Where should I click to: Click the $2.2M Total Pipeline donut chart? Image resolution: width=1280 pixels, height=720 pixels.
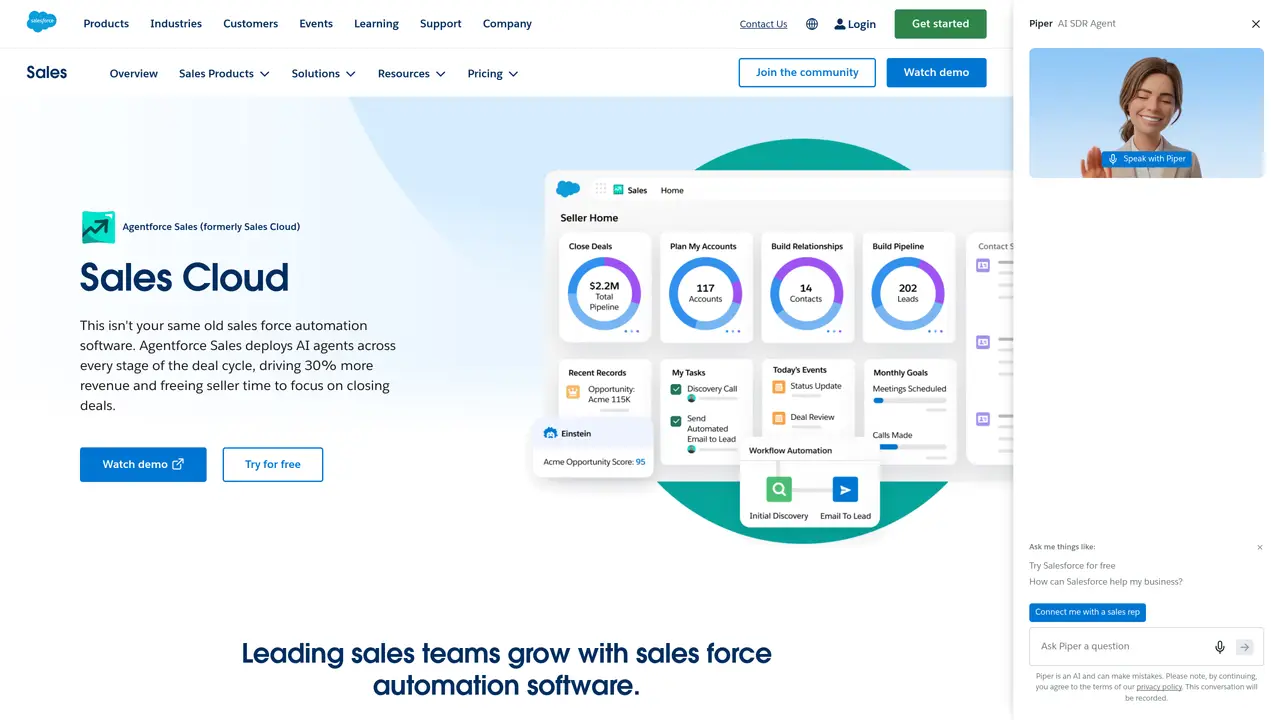(x=604, y=294)
